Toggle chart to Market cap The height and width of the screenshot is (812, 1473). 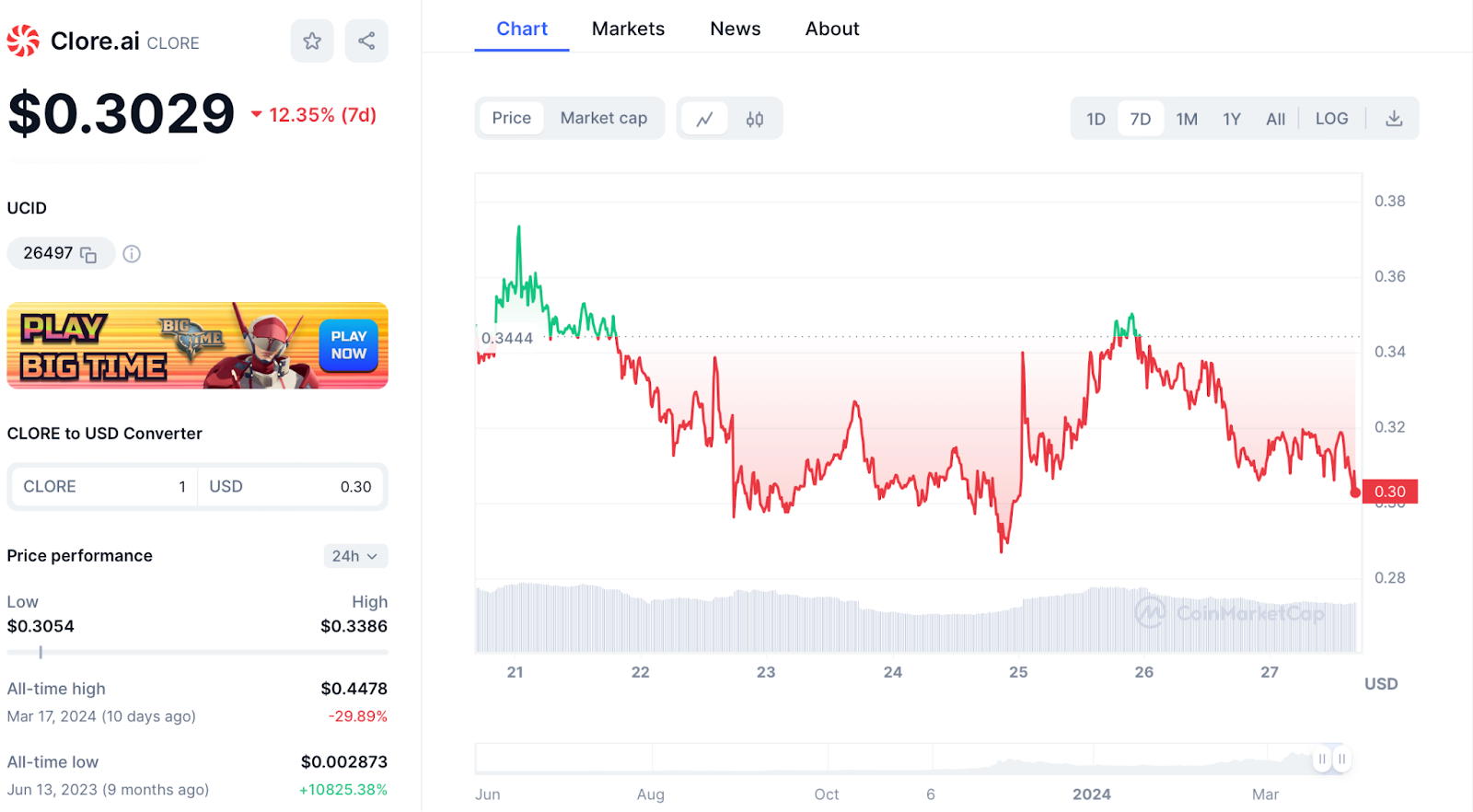603,119
